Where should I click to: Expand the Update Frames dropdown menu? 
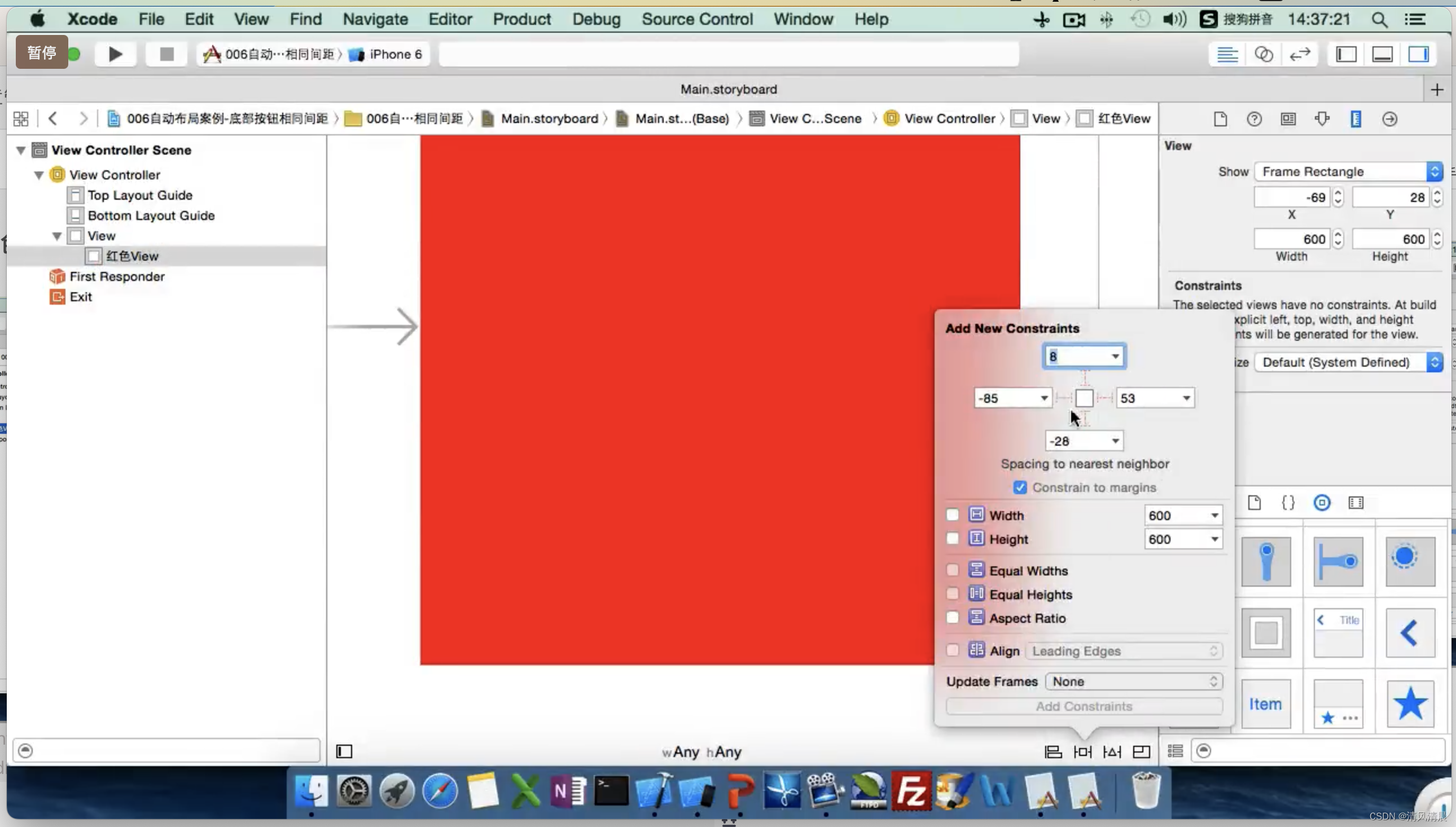click(x=1134, y=681)
